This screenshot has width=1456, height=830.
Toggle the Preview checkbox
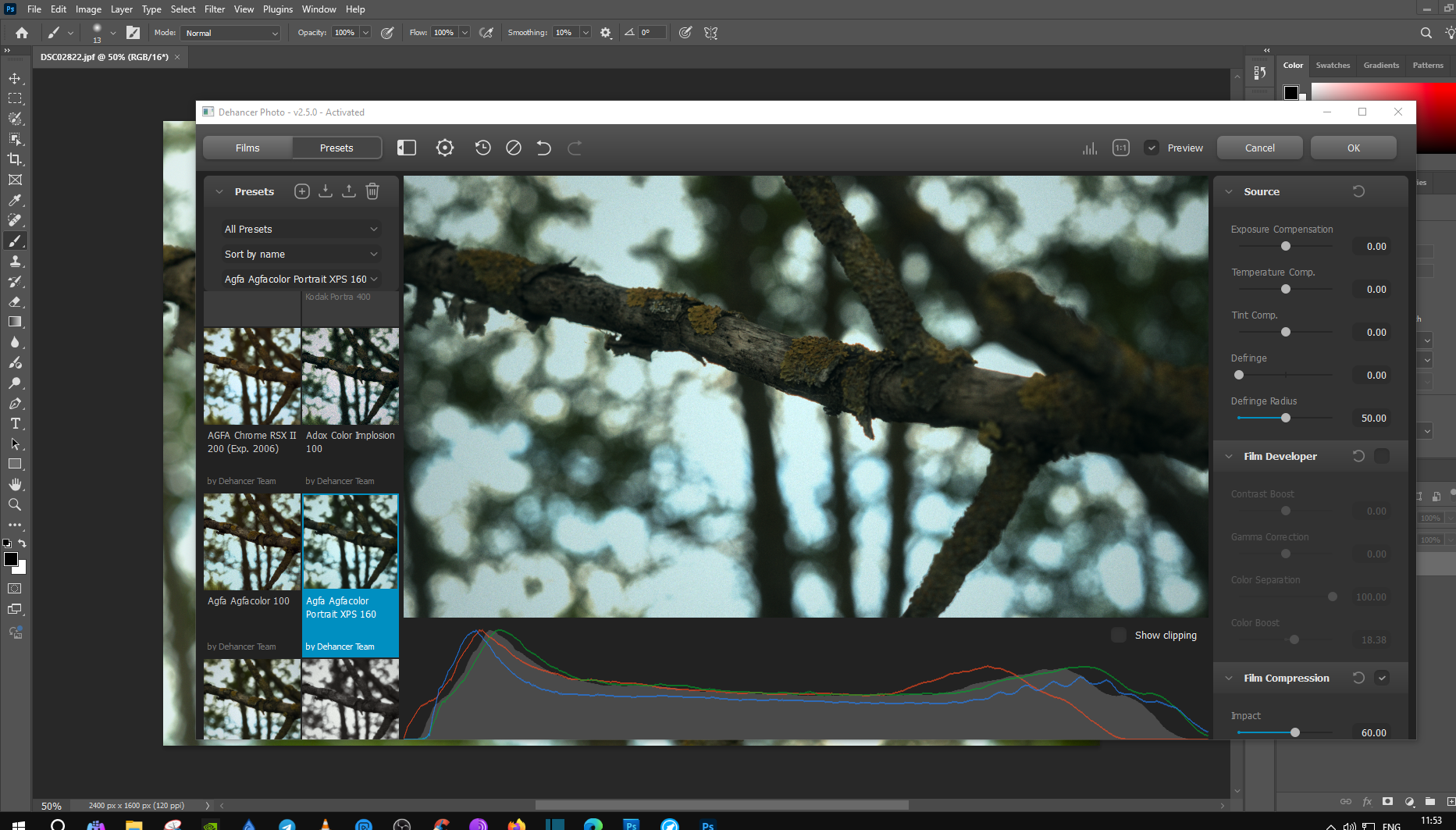pyautogui.click(x=1152, y=148)
